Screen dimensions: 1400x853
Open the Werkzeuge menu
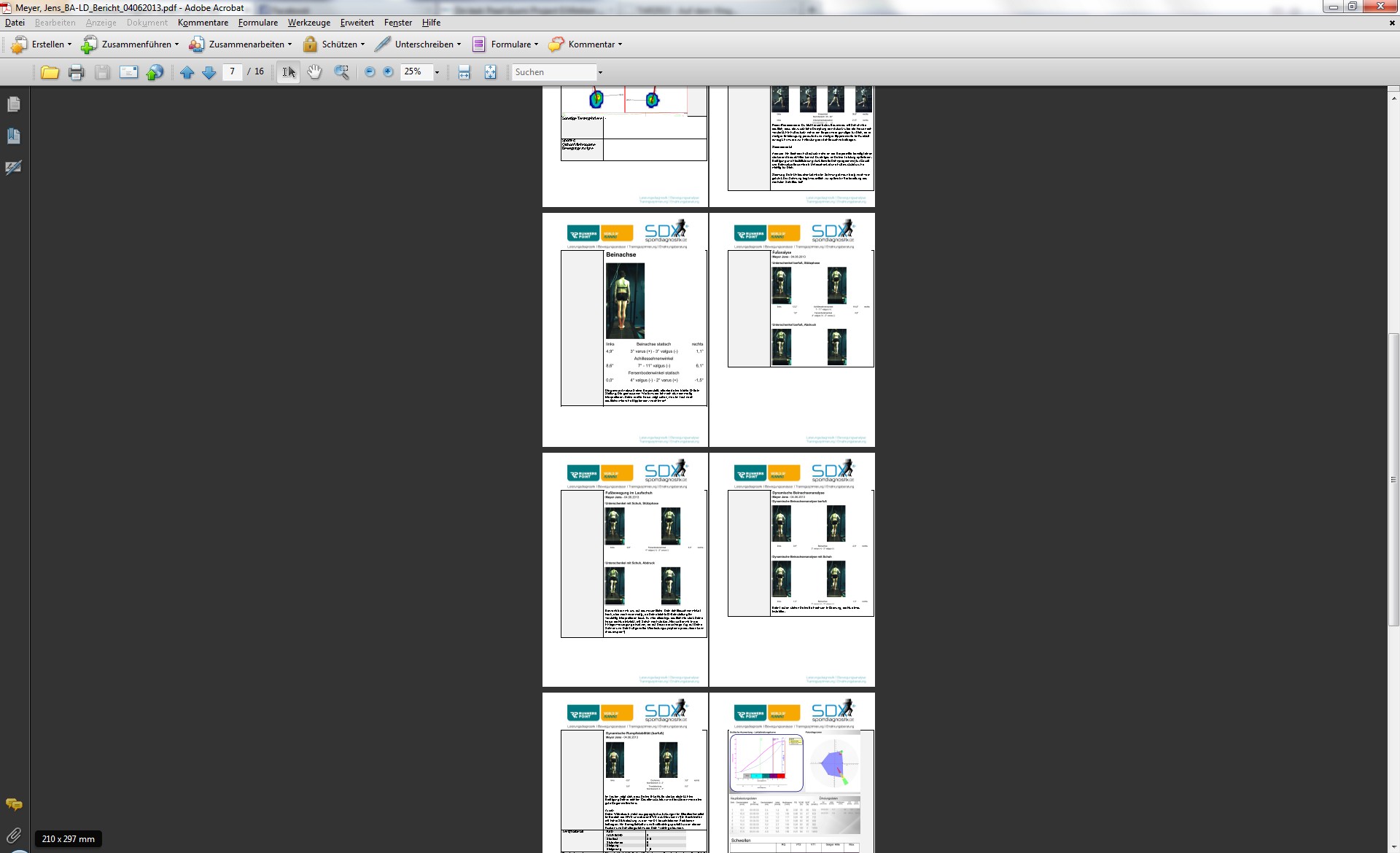click(308, 23)
